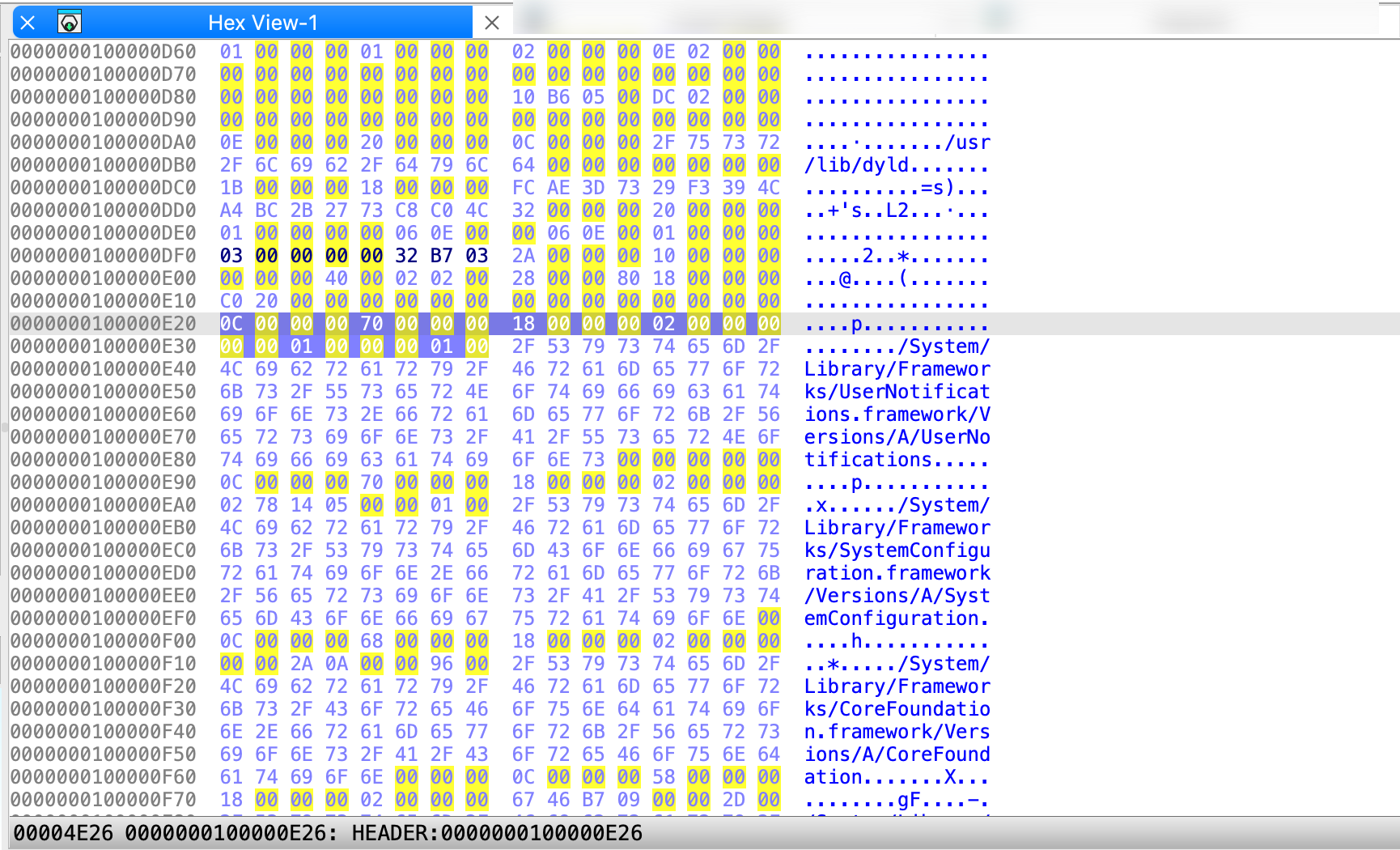1400x850 pixels.
Task: Click the rightmost X close button
Action: click(492, 23)
